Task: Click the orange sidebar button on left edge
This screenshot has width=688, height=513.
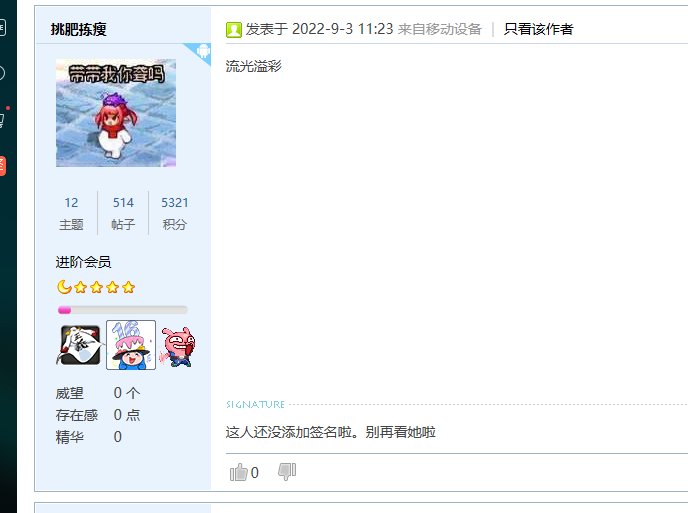Action: [3, 166]
